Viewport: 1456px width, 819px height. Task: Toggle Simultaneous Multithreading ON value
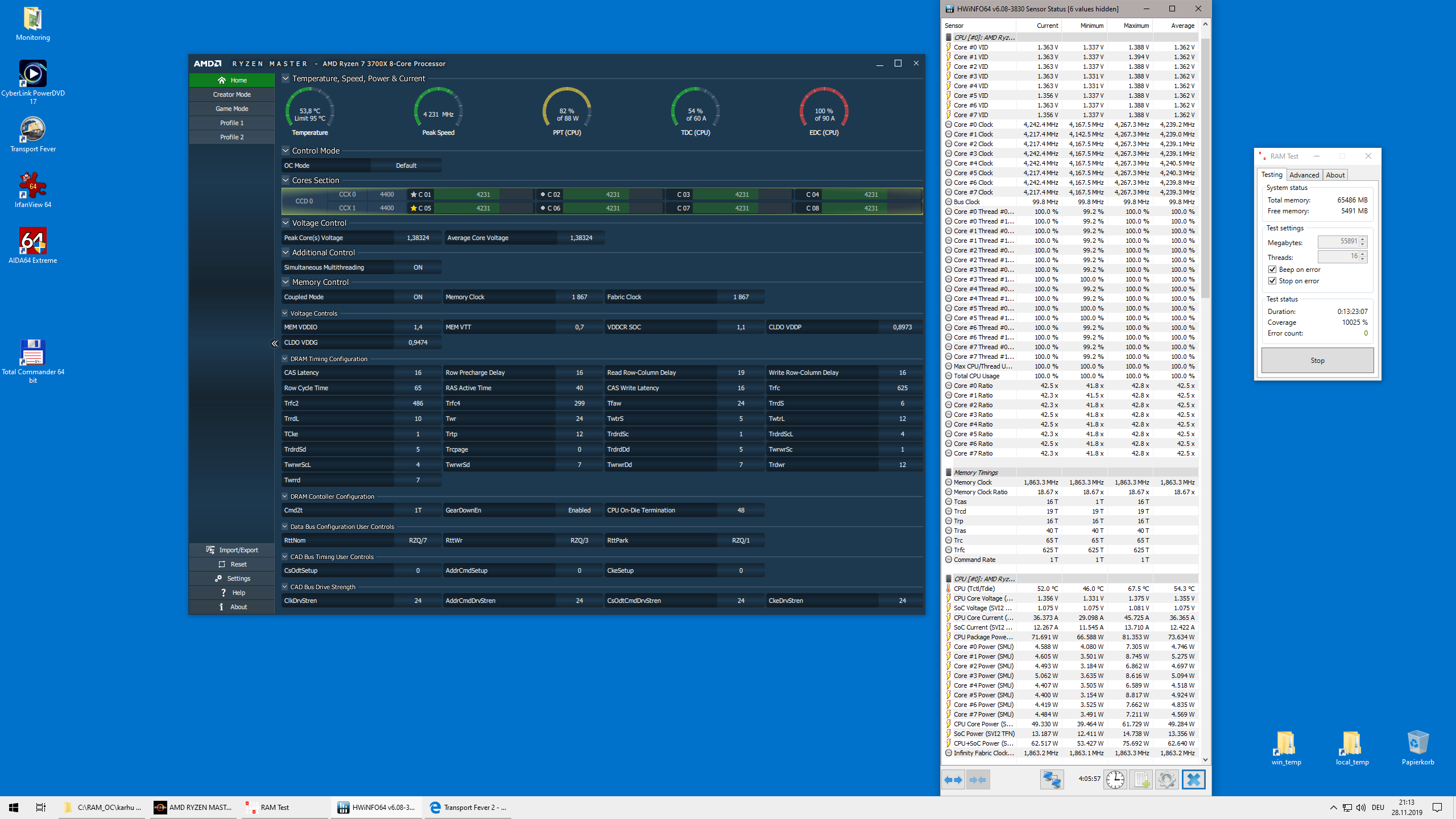point(417,267)
